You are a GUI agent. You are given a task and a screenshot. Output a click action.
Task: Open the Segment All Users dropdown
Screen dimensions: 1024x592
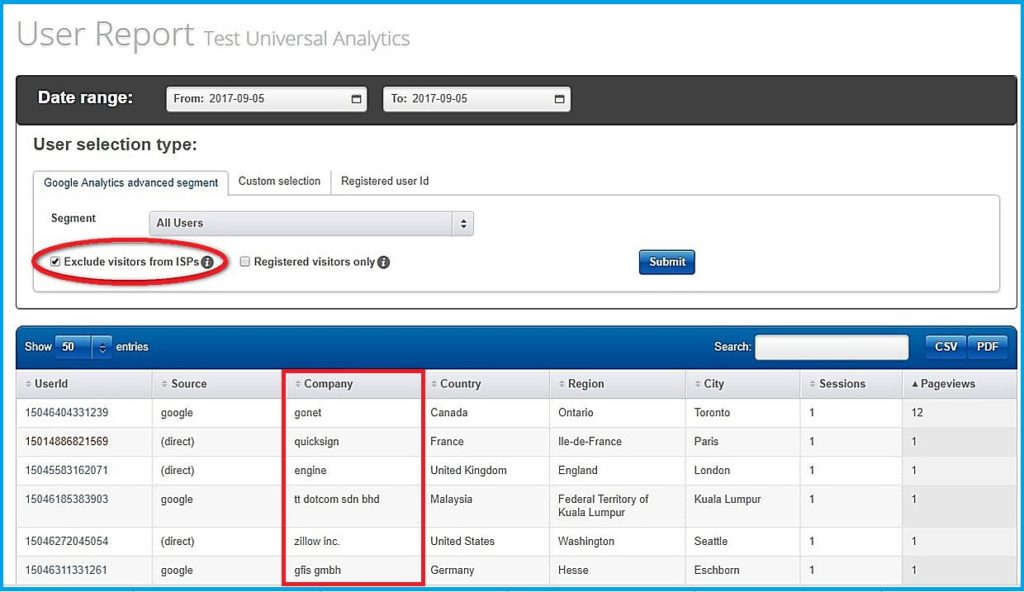(x=311, y=223)
